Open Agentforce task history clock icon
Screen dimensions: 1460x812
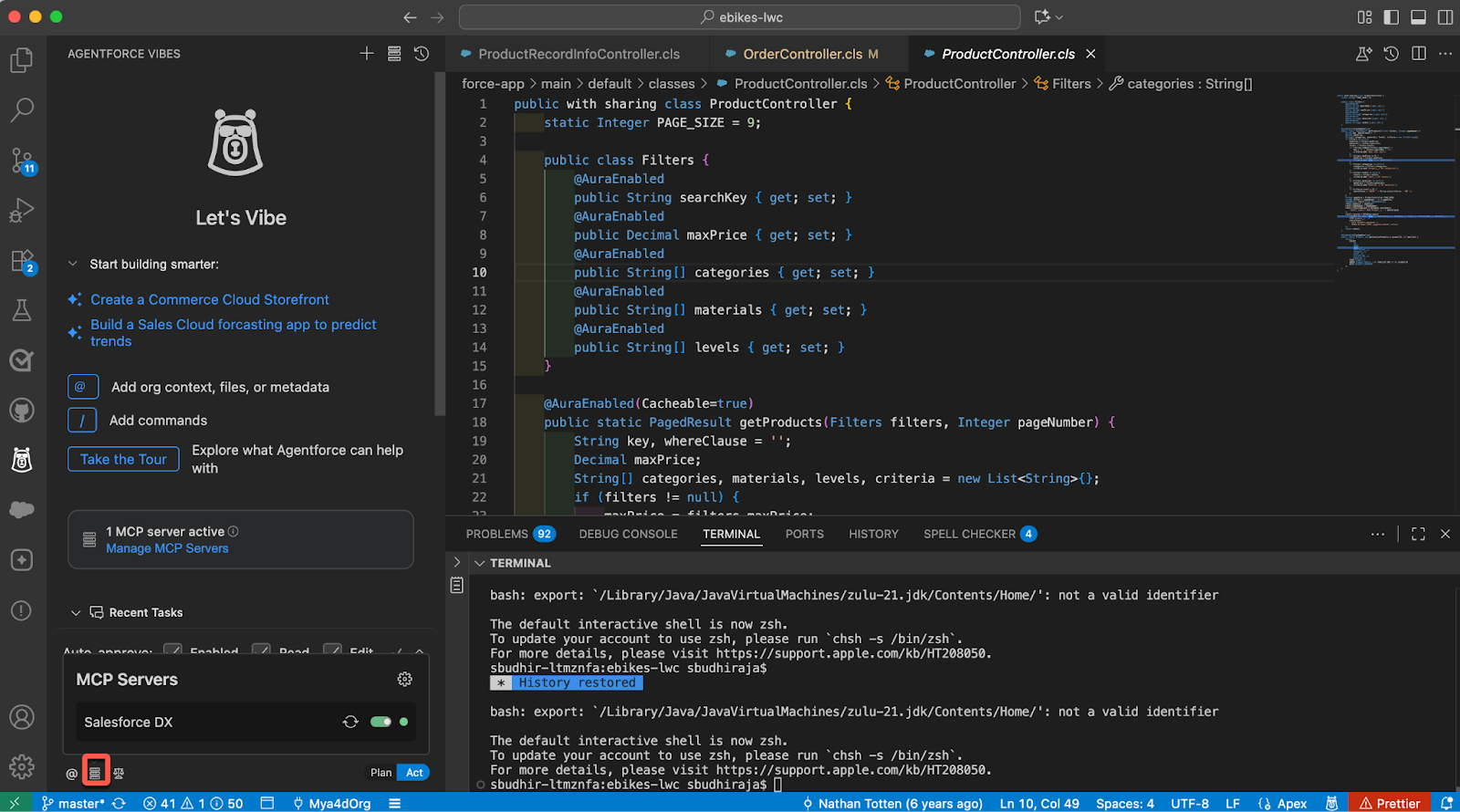tap(422, 54)
